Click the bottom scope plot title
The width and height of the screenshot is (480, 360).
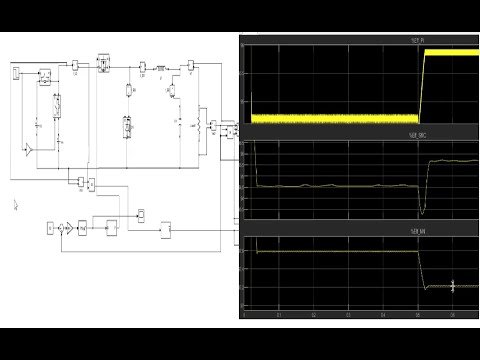tap(417, 231)
